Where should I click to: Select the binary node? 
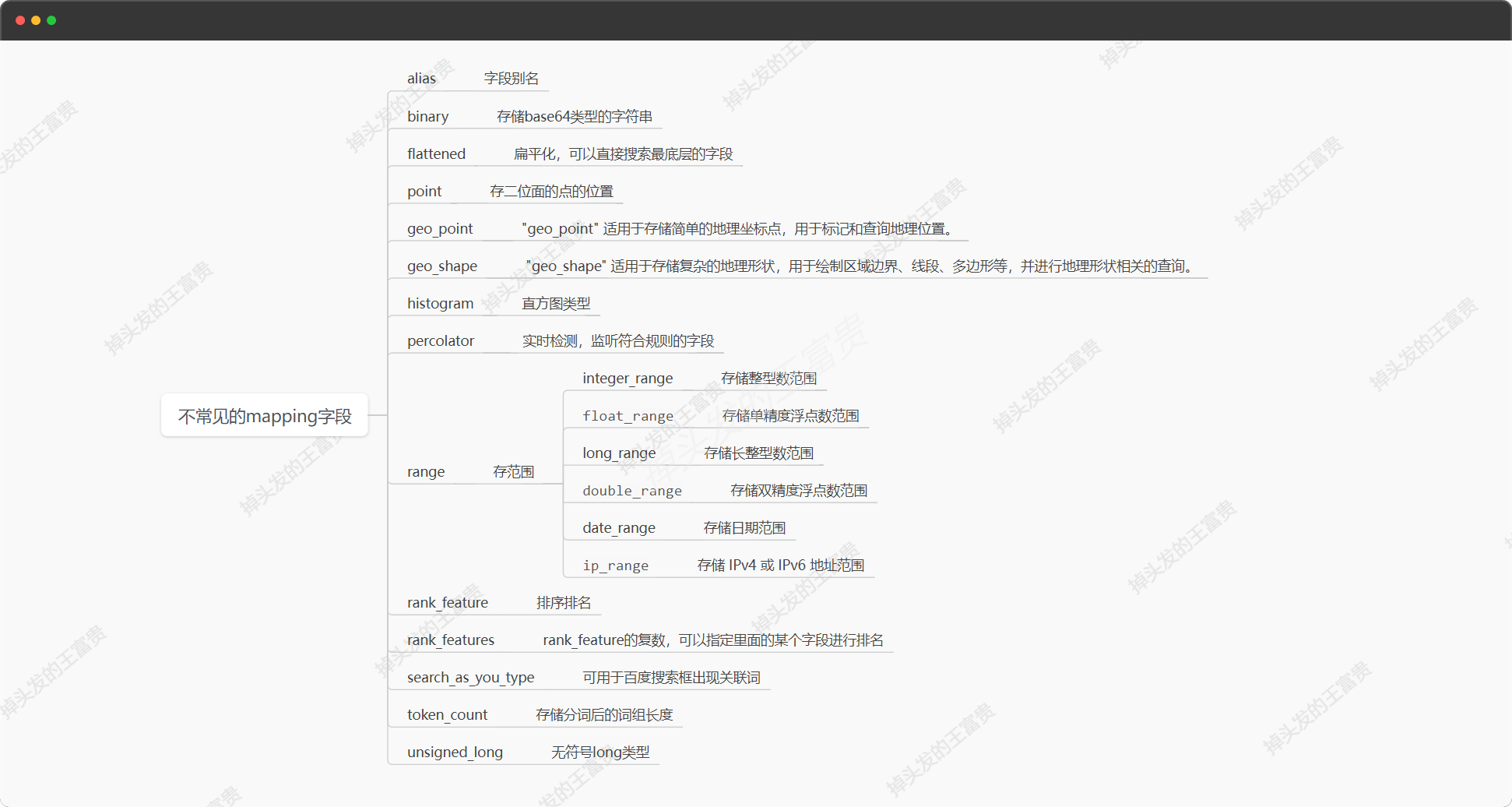pos(427,116)
